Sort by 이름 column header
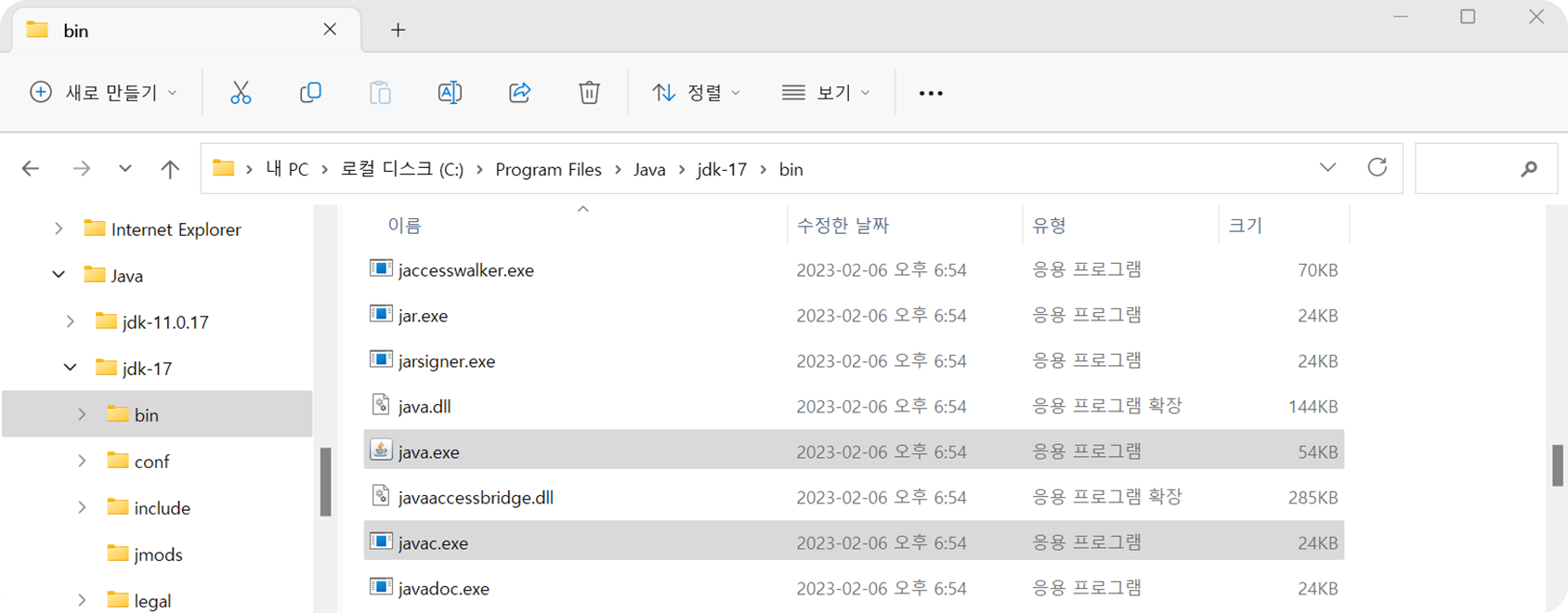1568x613 pixels. tap(404, 226)
